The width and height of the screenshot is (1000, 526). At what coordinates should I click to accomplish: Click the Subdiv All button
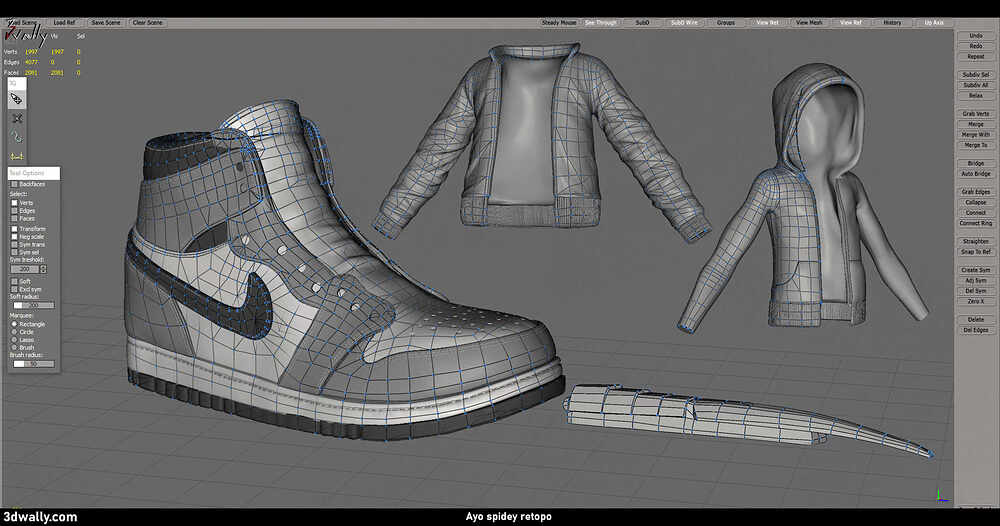[976, 85]
